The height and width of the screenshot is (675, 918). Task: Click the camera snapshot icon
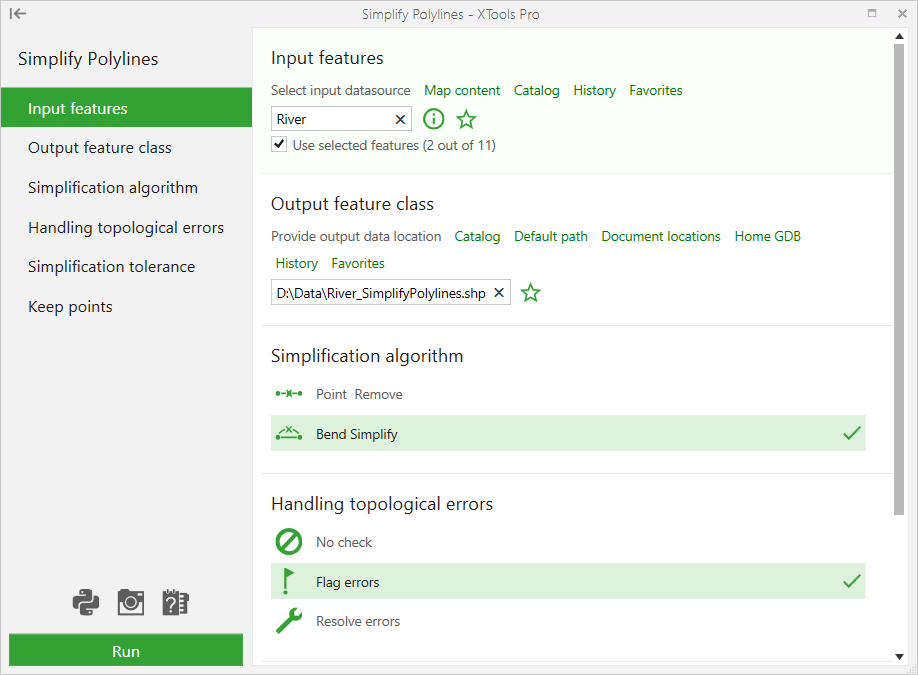point(131,602)
